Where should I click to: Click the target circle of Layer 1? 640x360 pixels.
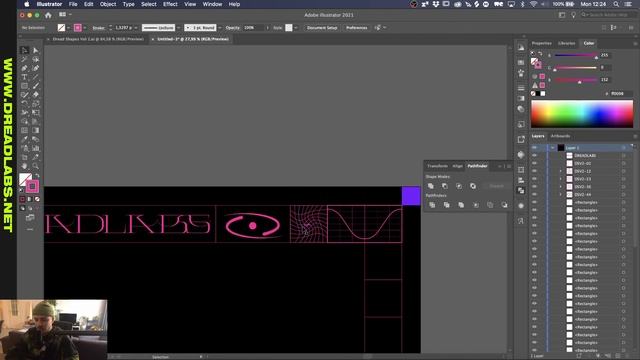tap(624, 148)
